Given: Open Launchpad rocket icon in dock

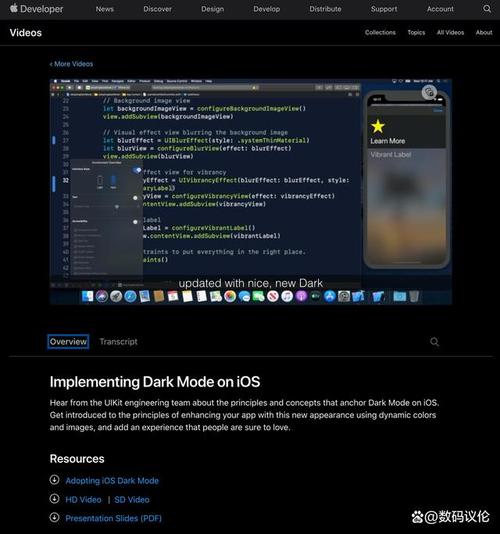Looking at the screenshot, I should point(116,296).
